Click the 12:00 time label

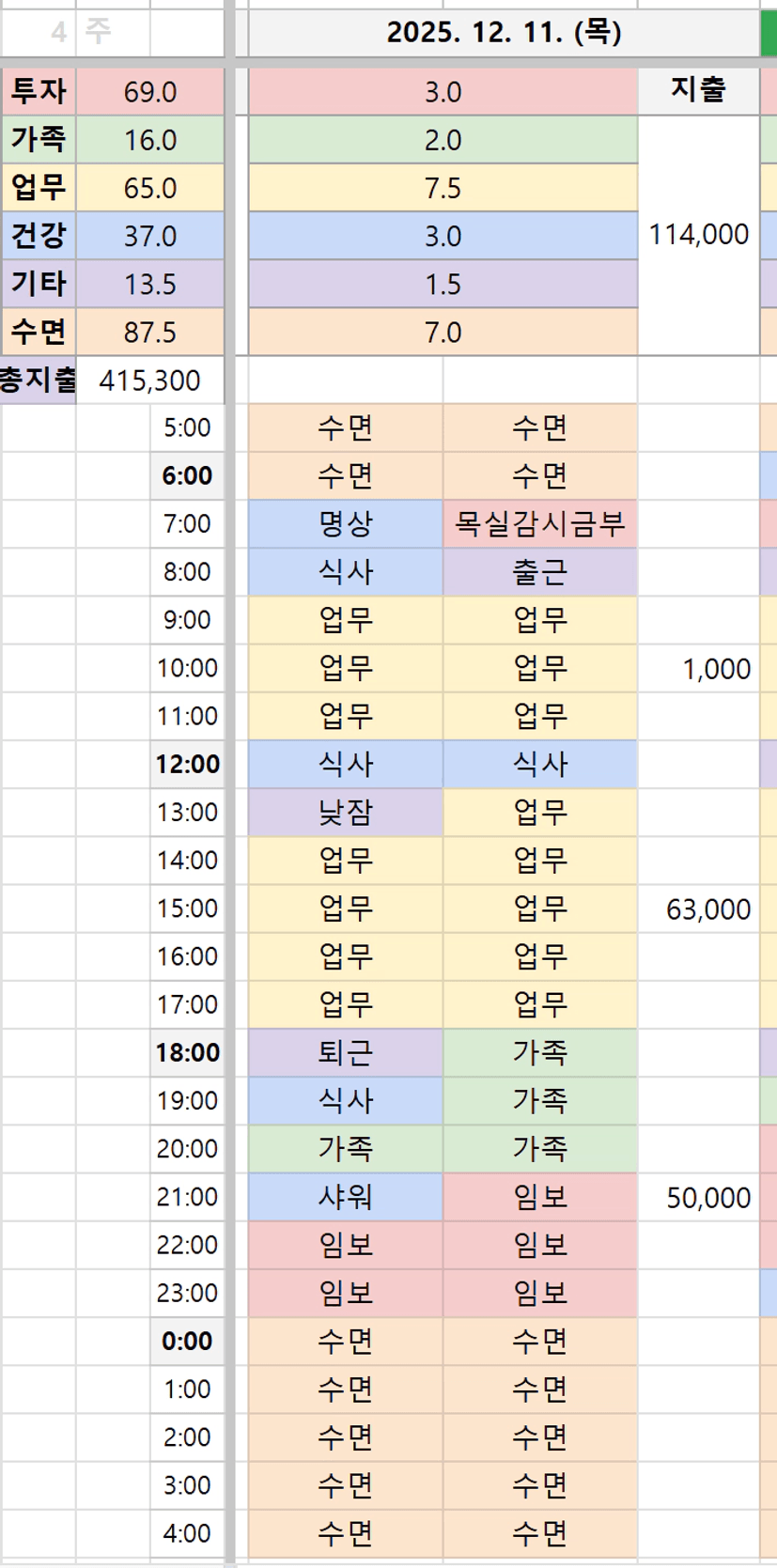pyautogui.click(x=188, y=764)
